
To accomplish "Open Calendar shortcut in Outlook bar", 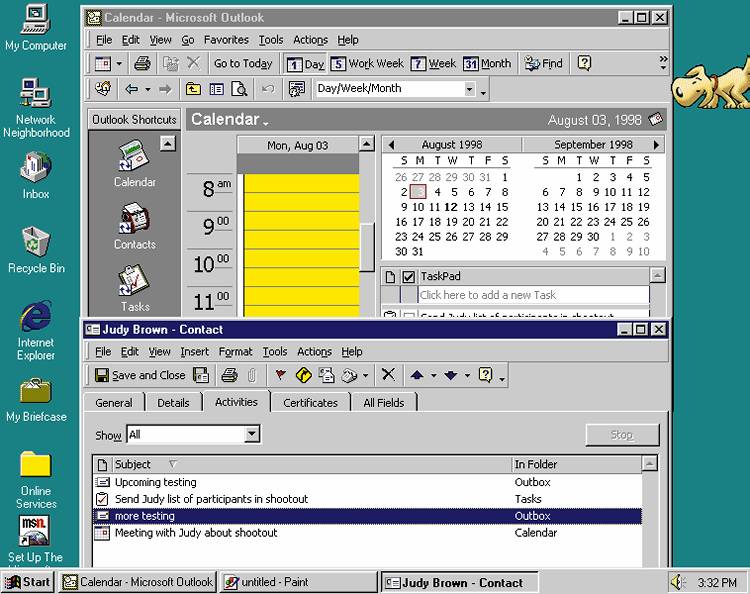I will point(134,164).
